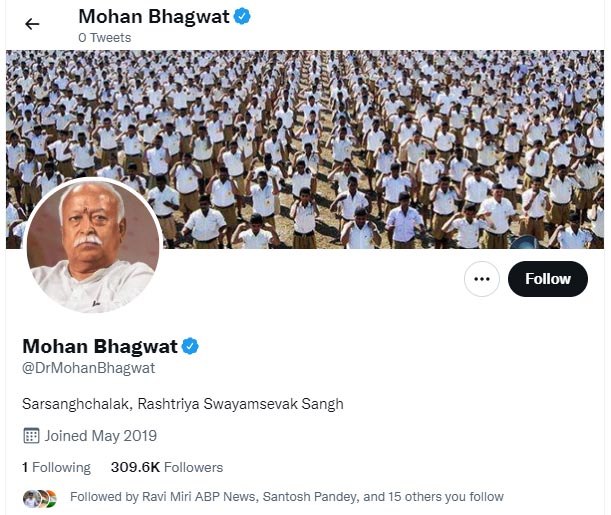Image resolution: width=611 pixels, height=515 pixels.
Task: Open the three-dots more options menu
Action: (x=482, y=279)
